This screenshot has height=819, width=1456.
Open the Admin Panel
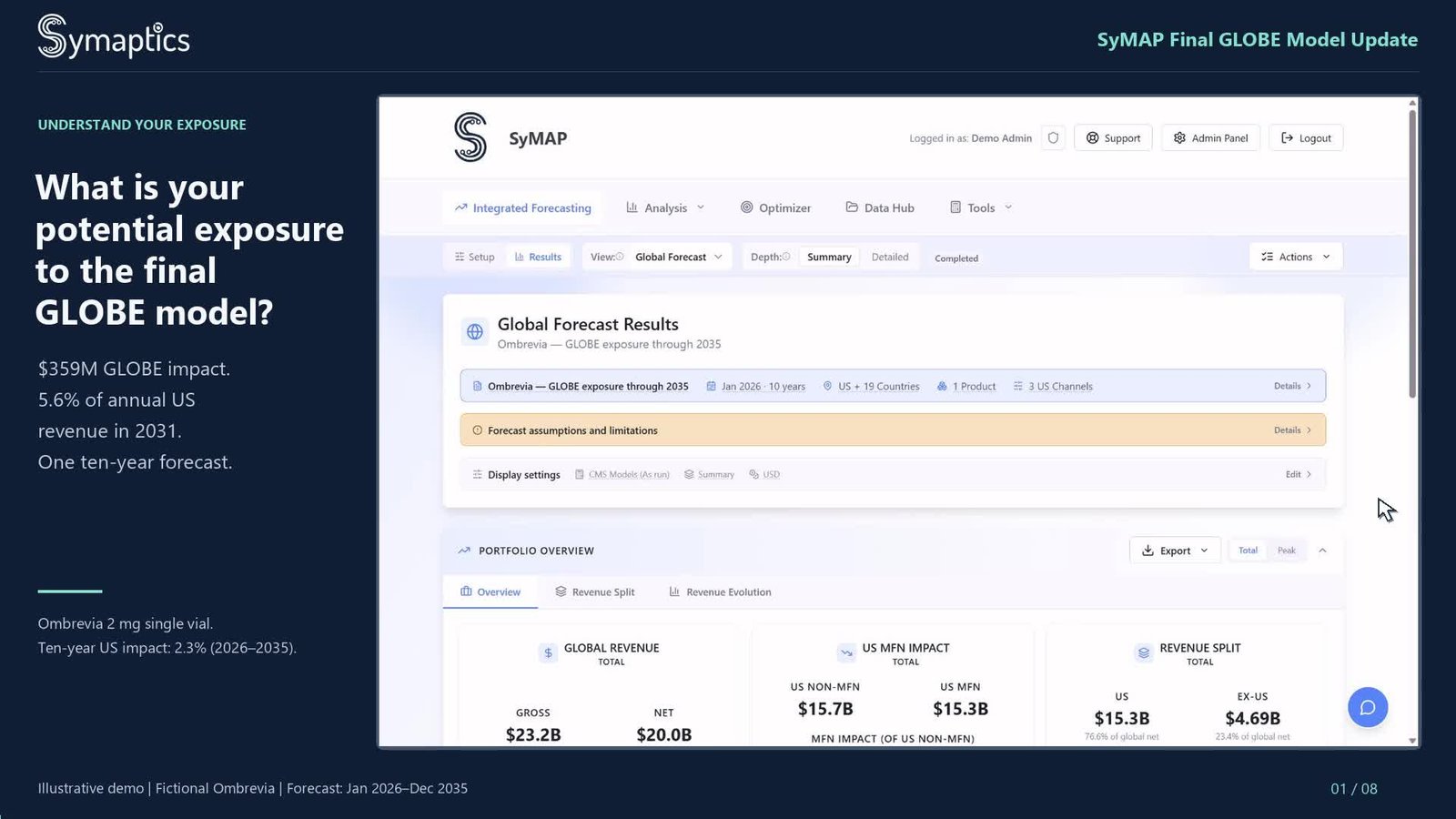pos(1210,138)
